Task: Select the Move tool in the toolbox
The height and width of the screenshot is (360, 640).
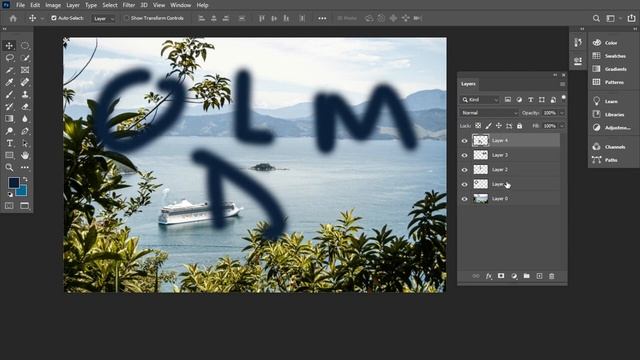Action: (9, 46)
